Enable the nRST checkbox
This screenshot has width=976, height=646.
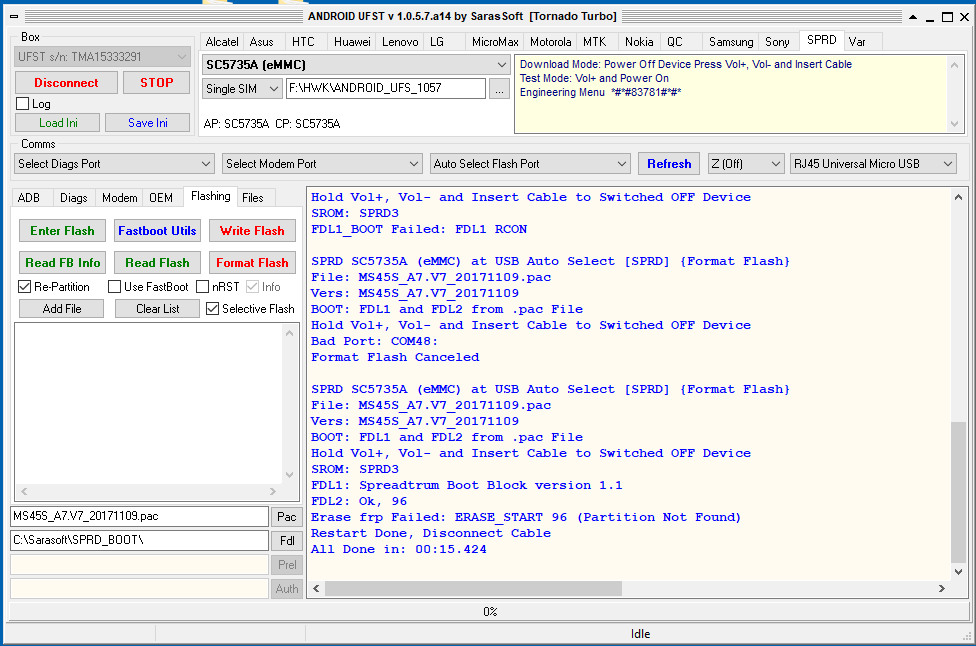pyautogui.click(x=202, y=287)
